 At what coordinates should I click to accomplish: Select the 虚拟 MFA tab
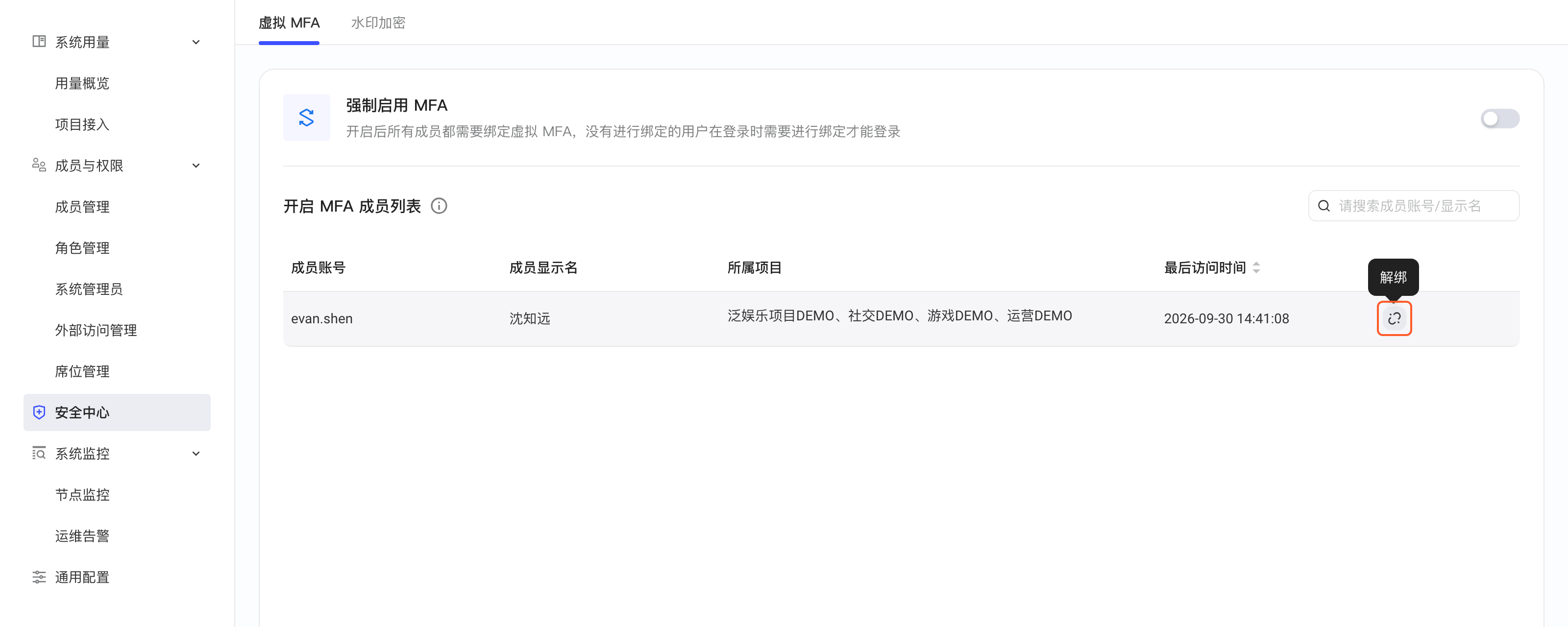tap(289, 23)
